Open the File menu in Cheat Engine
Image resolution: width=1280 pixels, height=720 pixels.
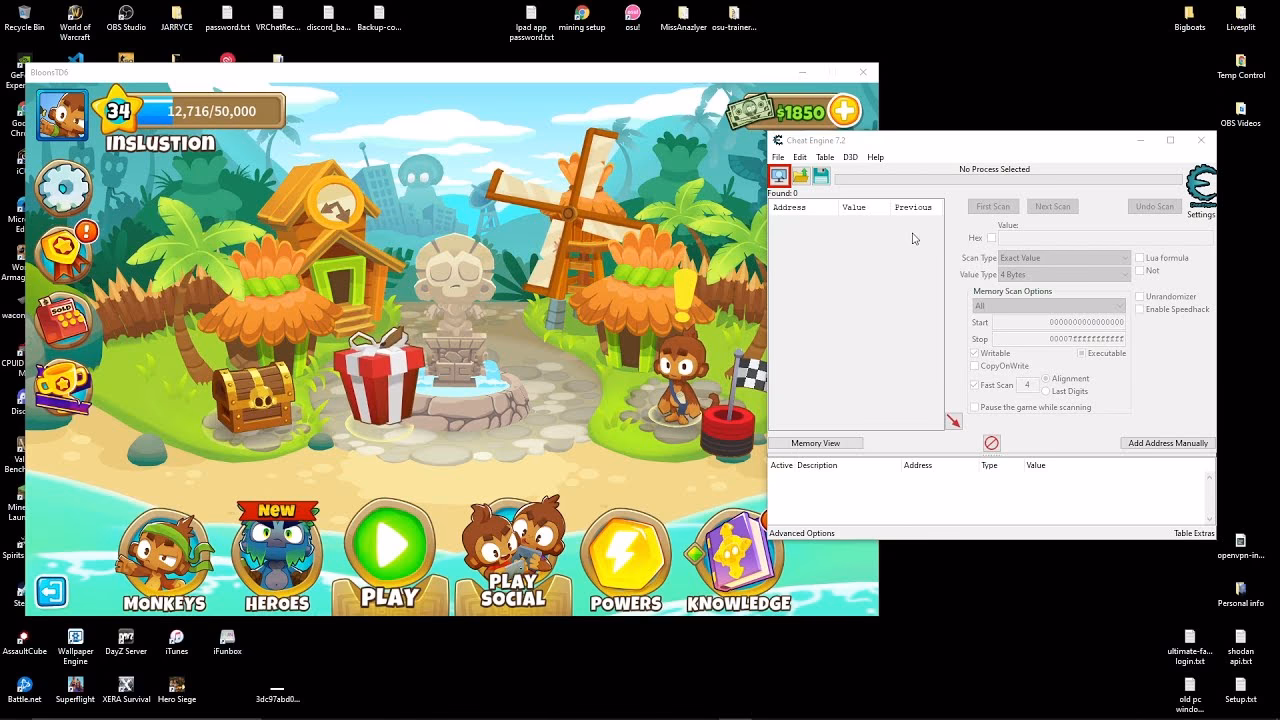[x=778, y=157]
